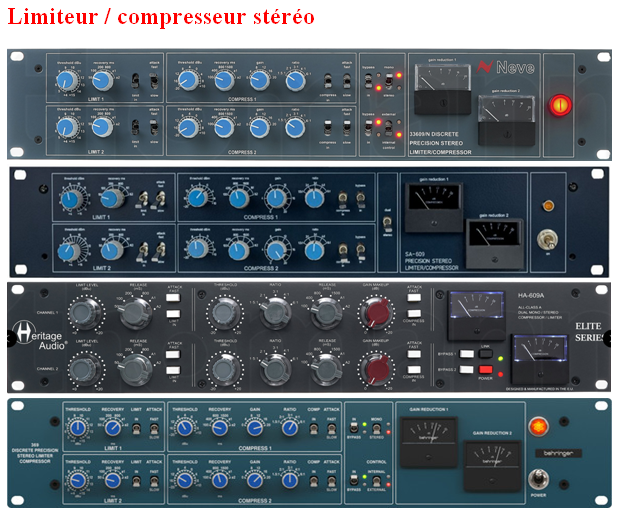Viewport: 619px width, 514px height.
Task: Click the 'Limiteur / compresseur stéréo' heading
Action: click(162, 17)
